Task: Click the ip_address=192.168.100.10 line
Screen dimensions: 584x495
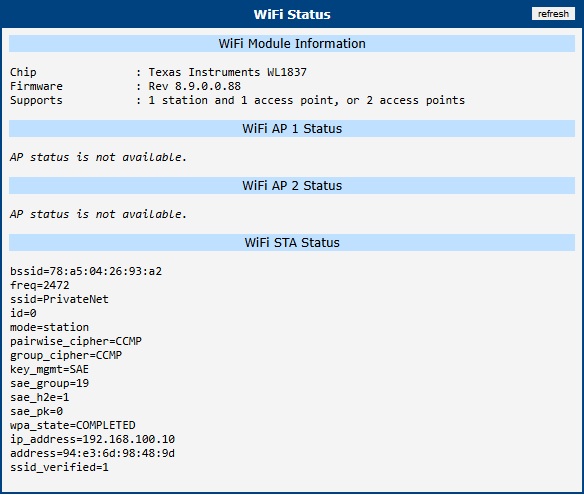Action: (x=92, y=440)
